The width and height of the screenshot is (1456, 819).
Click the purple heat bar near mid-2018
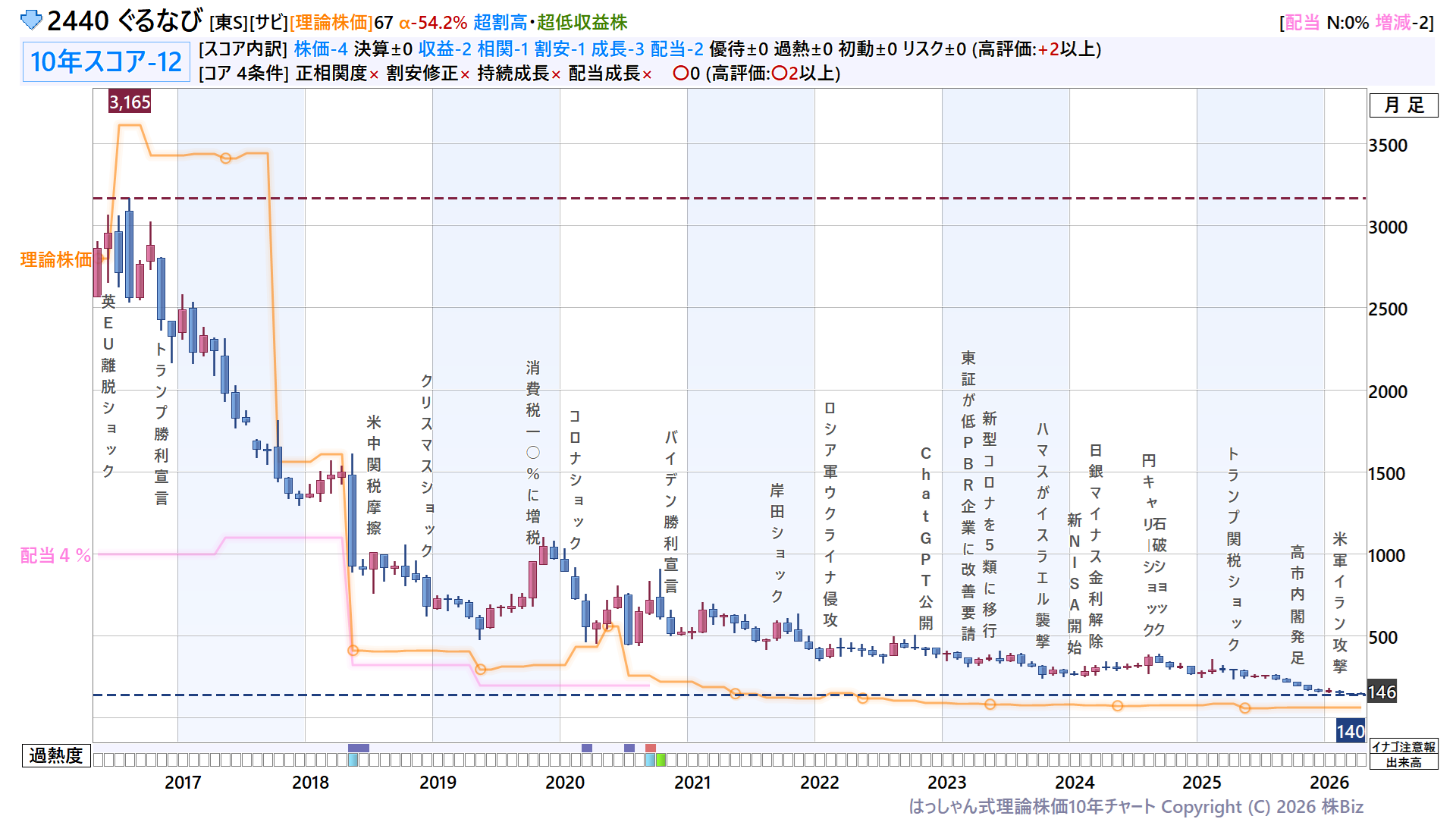(x=359, y=748)
